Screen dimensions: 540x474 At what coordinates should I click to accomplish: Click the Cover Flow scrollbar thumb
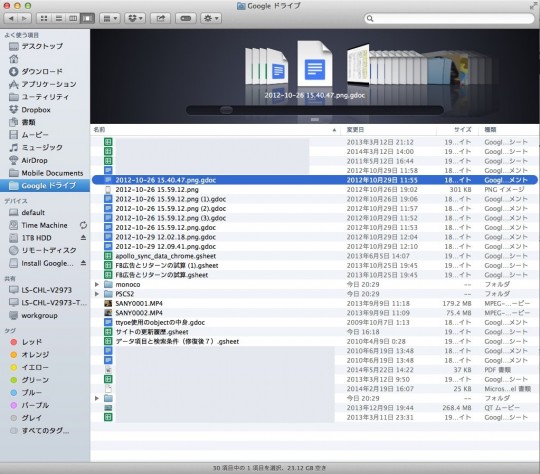(x=226, y=110)
